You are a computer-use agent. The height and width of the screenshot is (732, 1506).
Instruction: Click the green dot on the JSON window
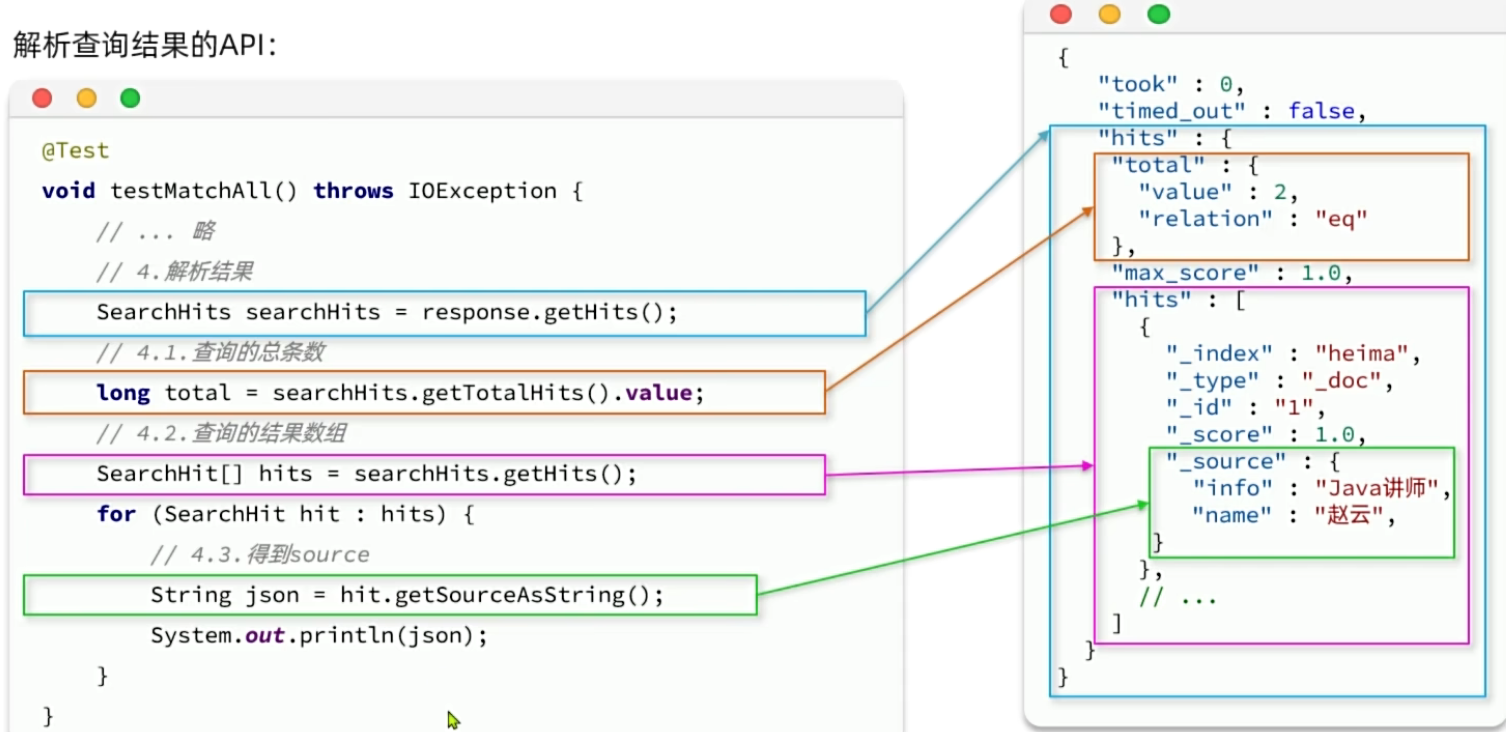tap(1158, 14)
